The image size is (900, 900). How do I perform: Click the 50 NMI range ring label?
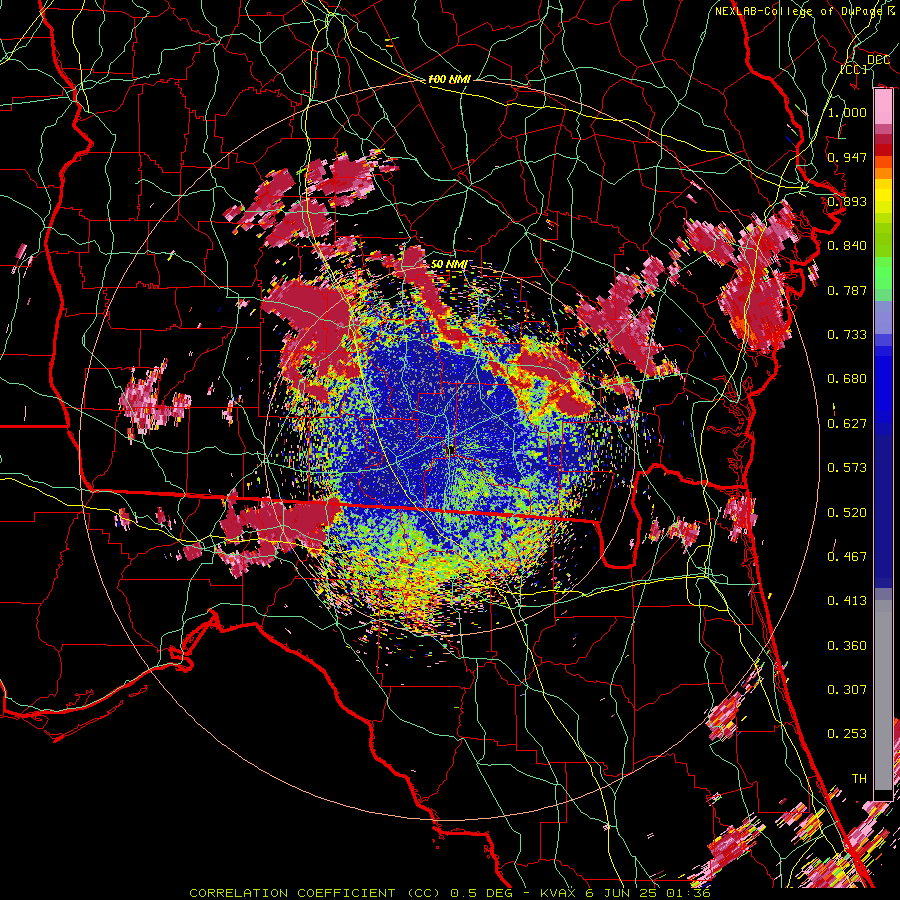point(449,264)
